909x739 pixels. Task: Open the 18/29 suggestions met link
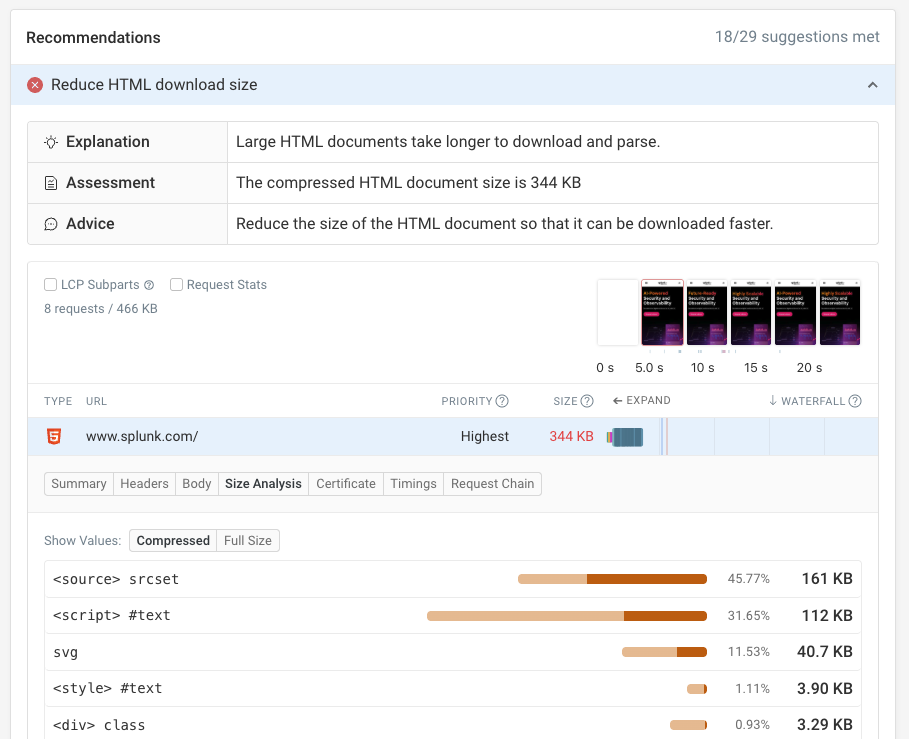pyautogui.click(x=797, y=36)
